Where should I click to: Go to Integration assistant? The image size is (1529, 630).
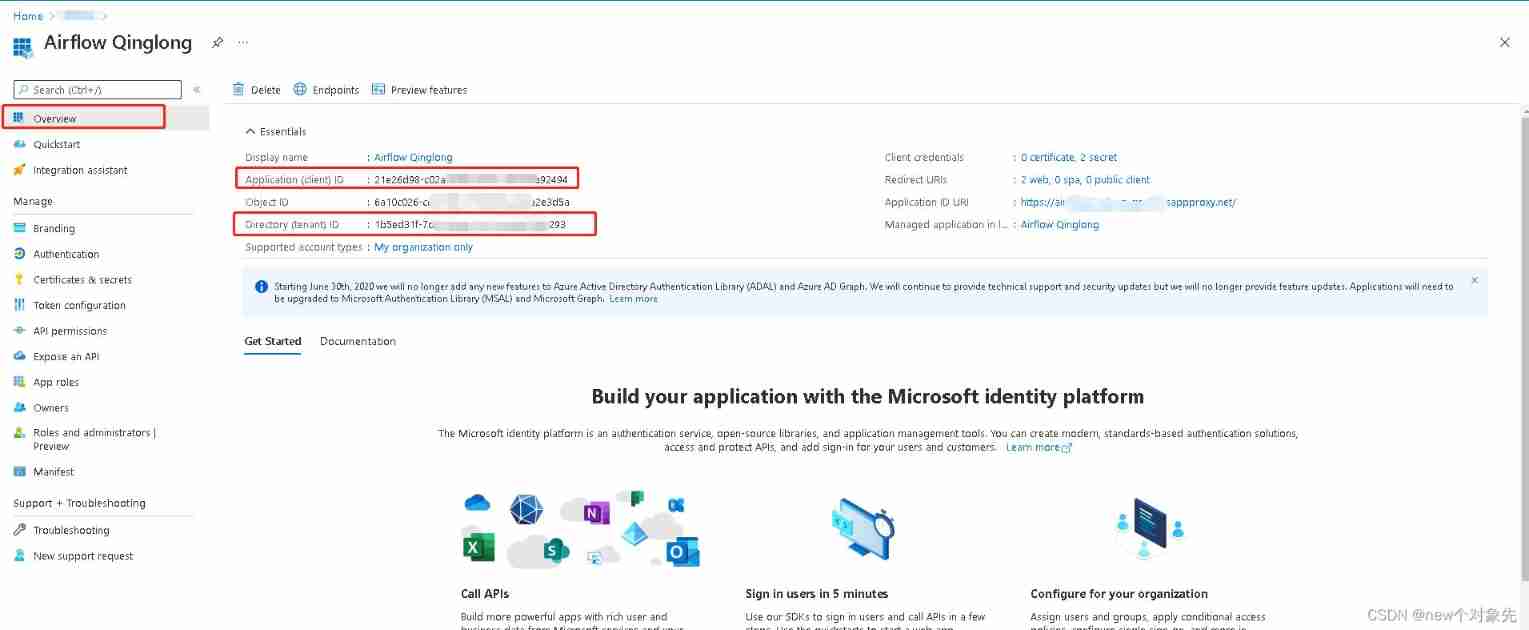coord(80,170)
